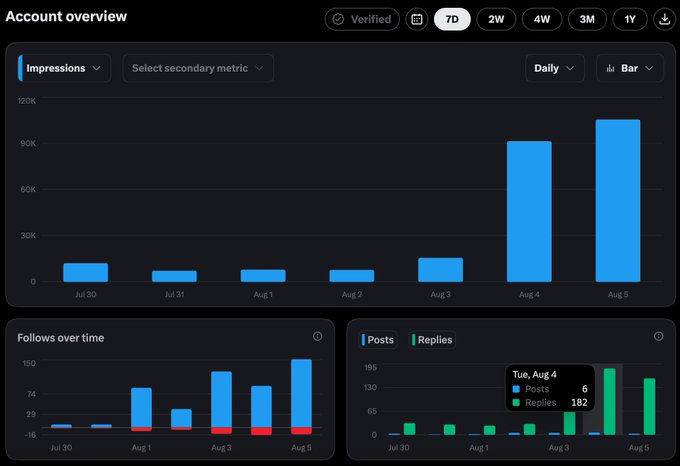Click the Aug 5 impressions bar
680x466 pixels.
point(618,201)
